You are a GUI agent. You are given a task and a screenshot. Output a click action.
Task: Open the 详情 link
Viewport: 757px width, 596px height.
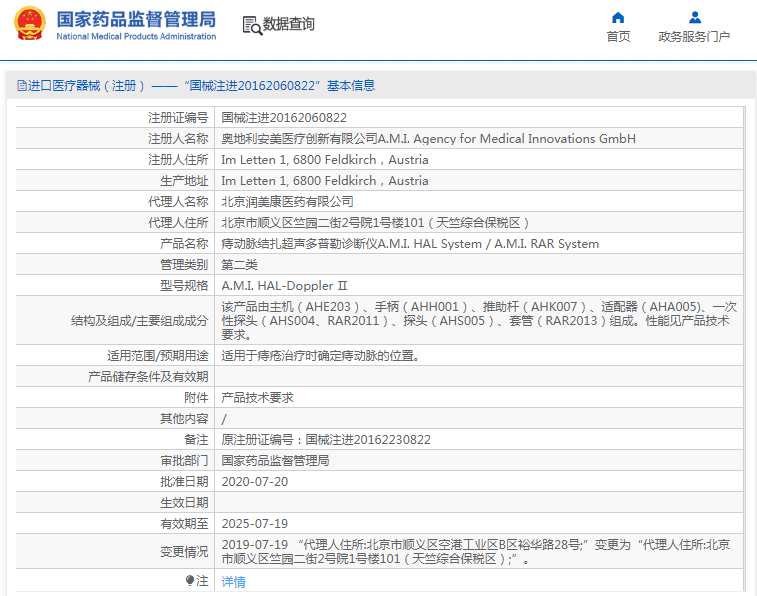tap(233, 582)
